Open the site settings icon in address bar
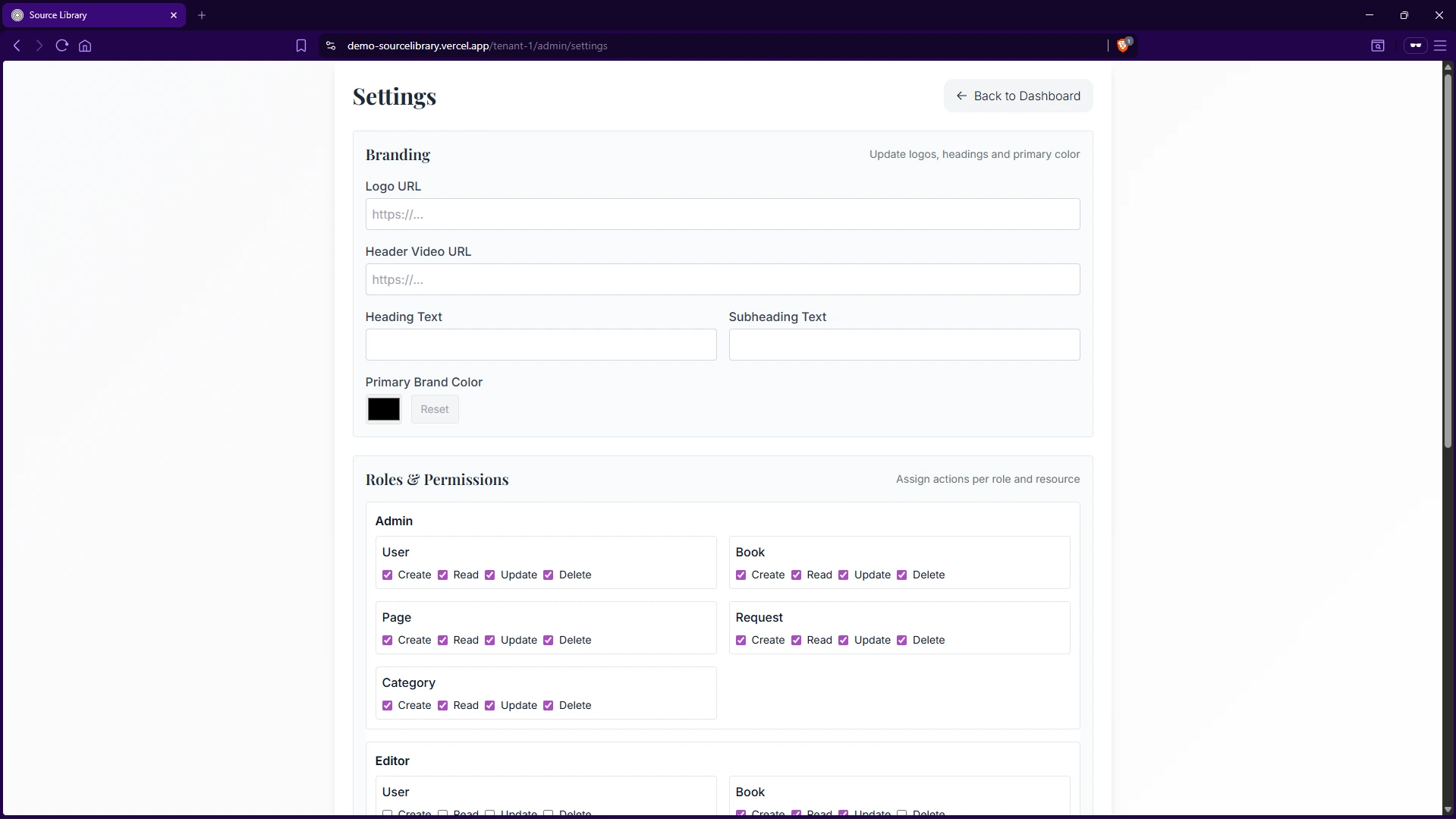Image resolution: width=1456 pixels, height=819 pixels. pyautogui.click(x=331, y=46)
